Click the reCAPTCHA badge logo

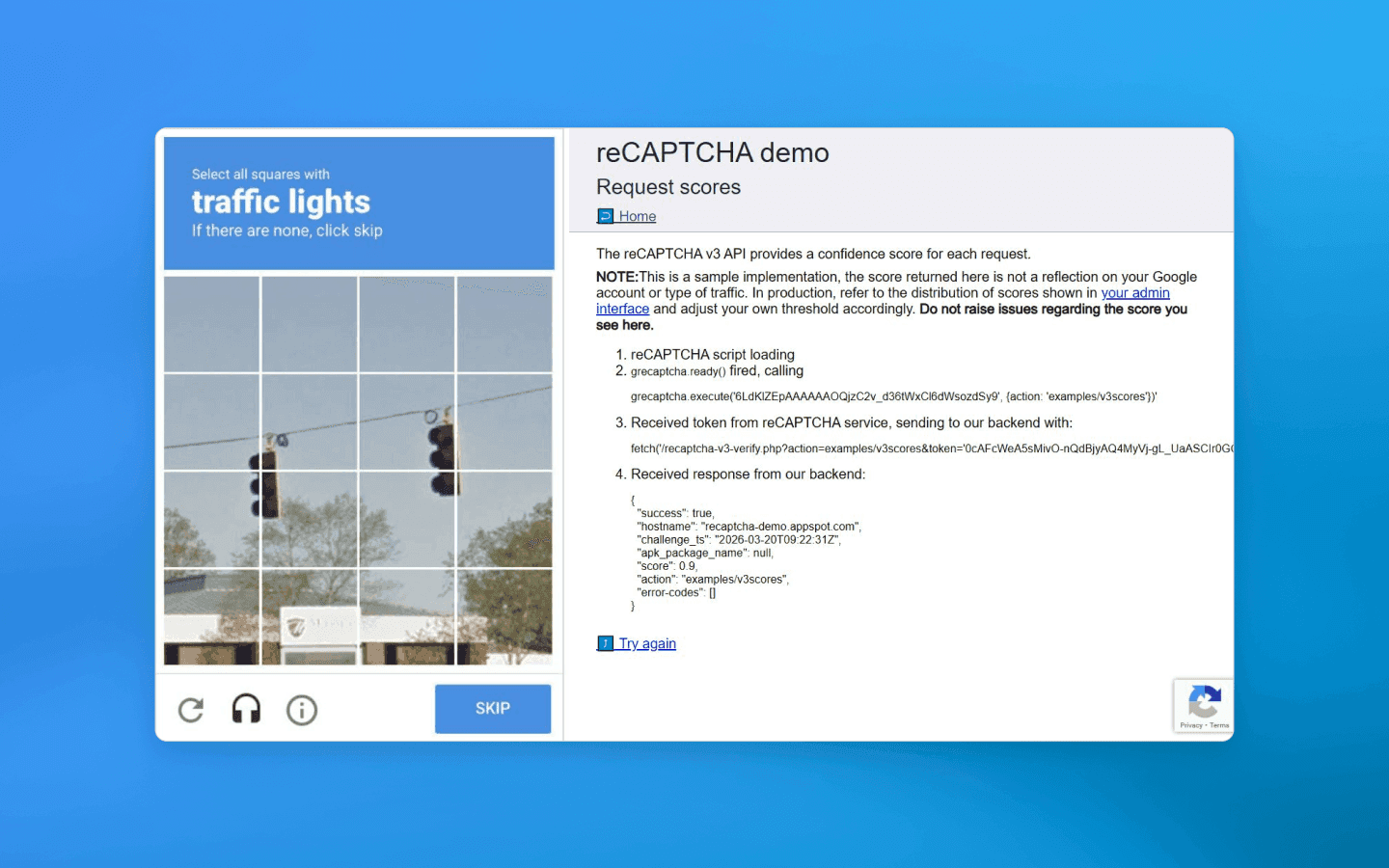[1204, 701]
